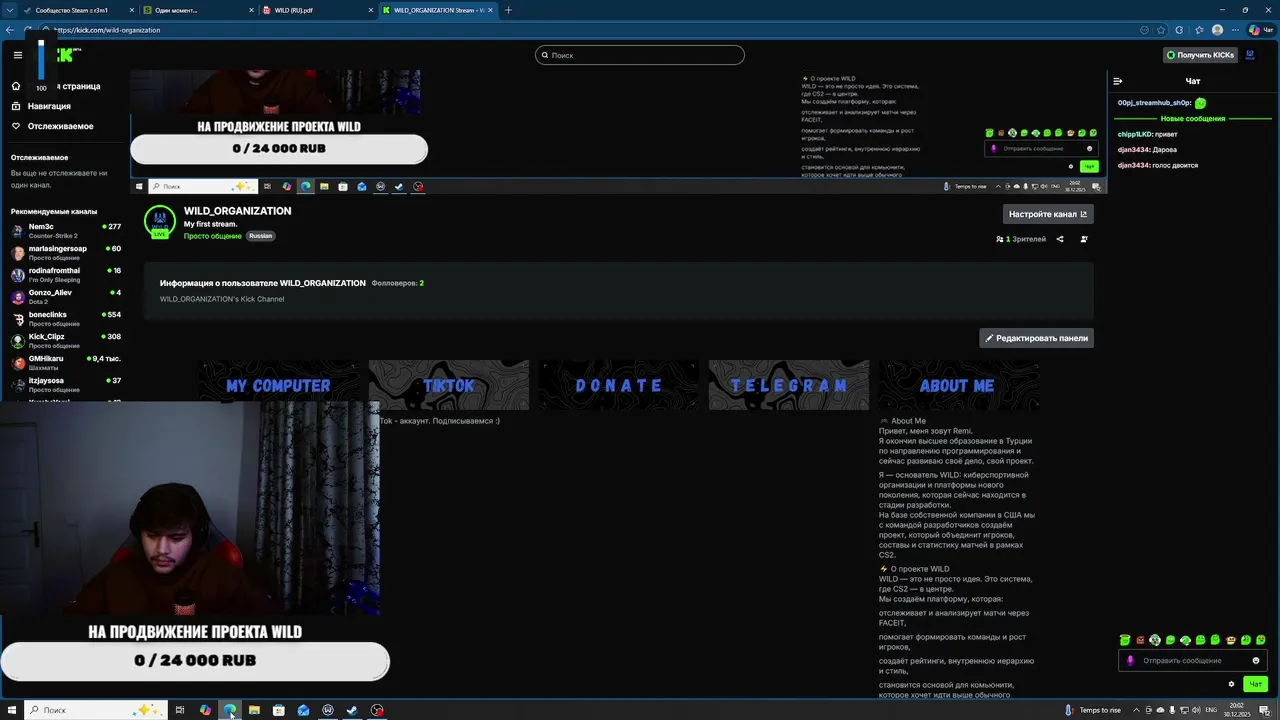1280x720 pixels.
Task: Click the ABOUT ME panel banner
Action: [958, 385]
